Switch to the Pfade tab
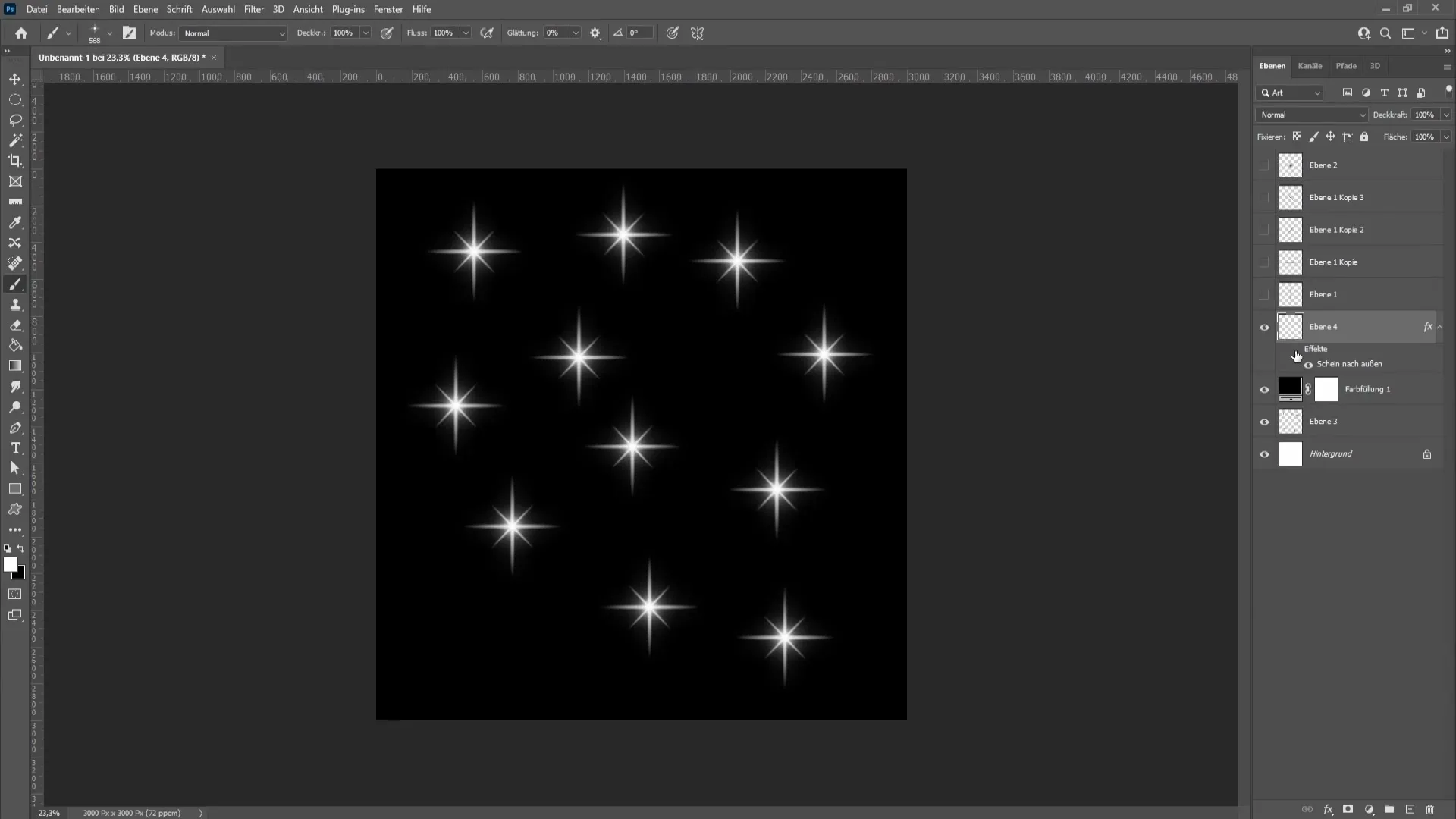The width and height of the screenshot is (1456, 819). [1347, 66]
